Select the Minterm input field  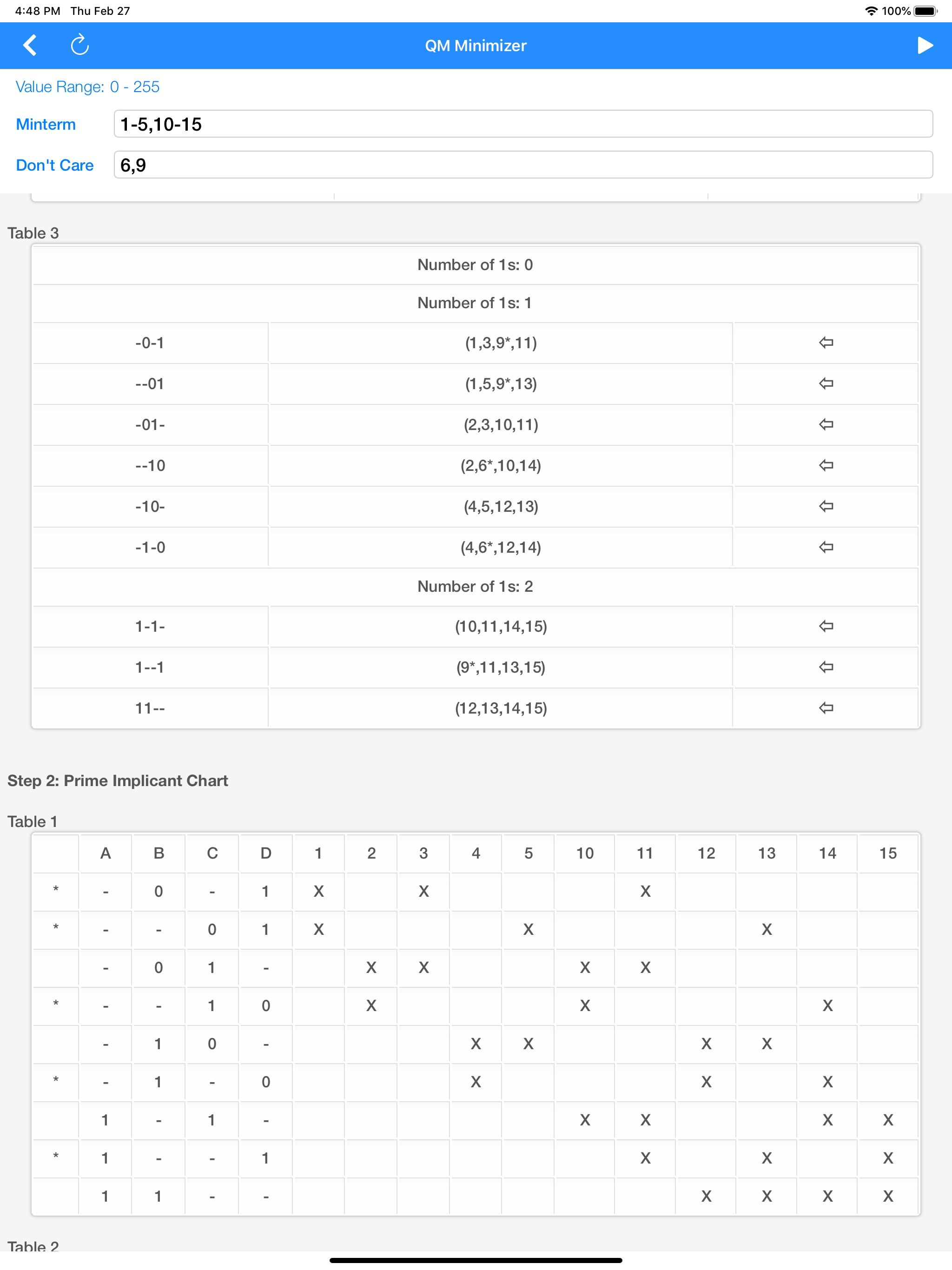point(523,124)
